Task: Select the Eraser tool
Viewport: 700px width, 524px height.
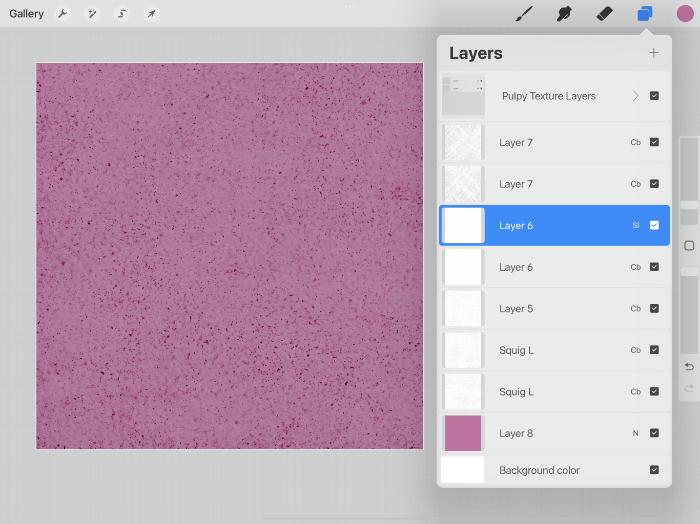Action: click(604, 14)
